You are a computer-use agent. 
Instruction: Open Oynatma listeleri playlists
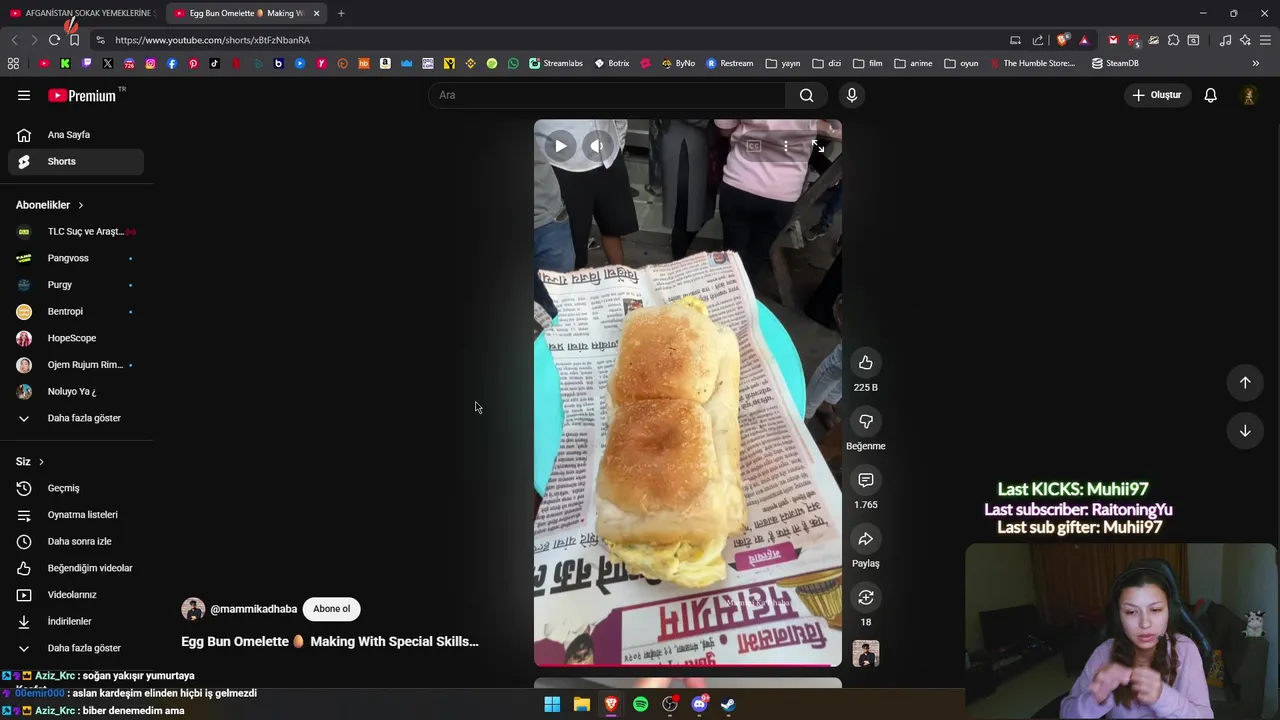point(76,515)
